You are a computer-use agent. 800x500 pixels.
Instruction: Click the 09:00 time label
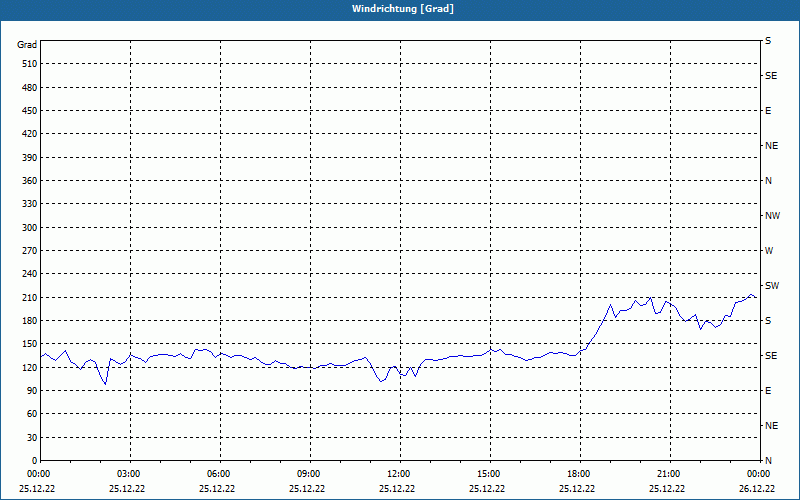[310, 474]
